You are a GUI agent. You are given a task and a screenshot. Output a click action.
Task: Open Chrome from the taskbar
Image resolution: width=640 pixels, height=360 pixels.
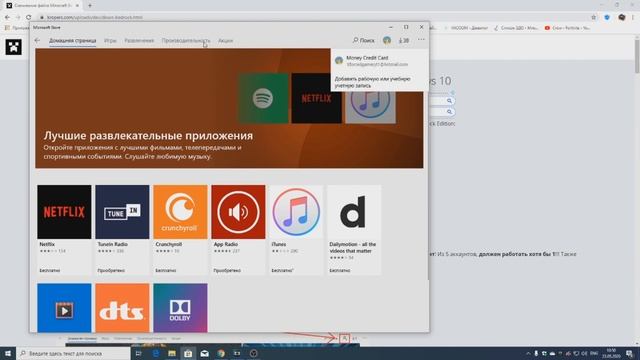click(221, 353)
